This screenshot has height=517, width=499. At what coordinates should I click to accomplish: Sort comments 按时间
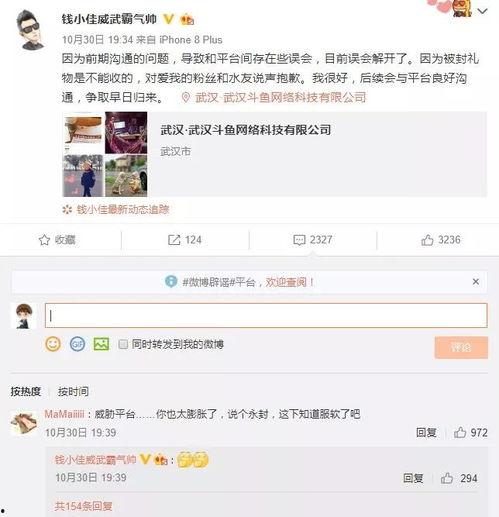tap(73, 391)
